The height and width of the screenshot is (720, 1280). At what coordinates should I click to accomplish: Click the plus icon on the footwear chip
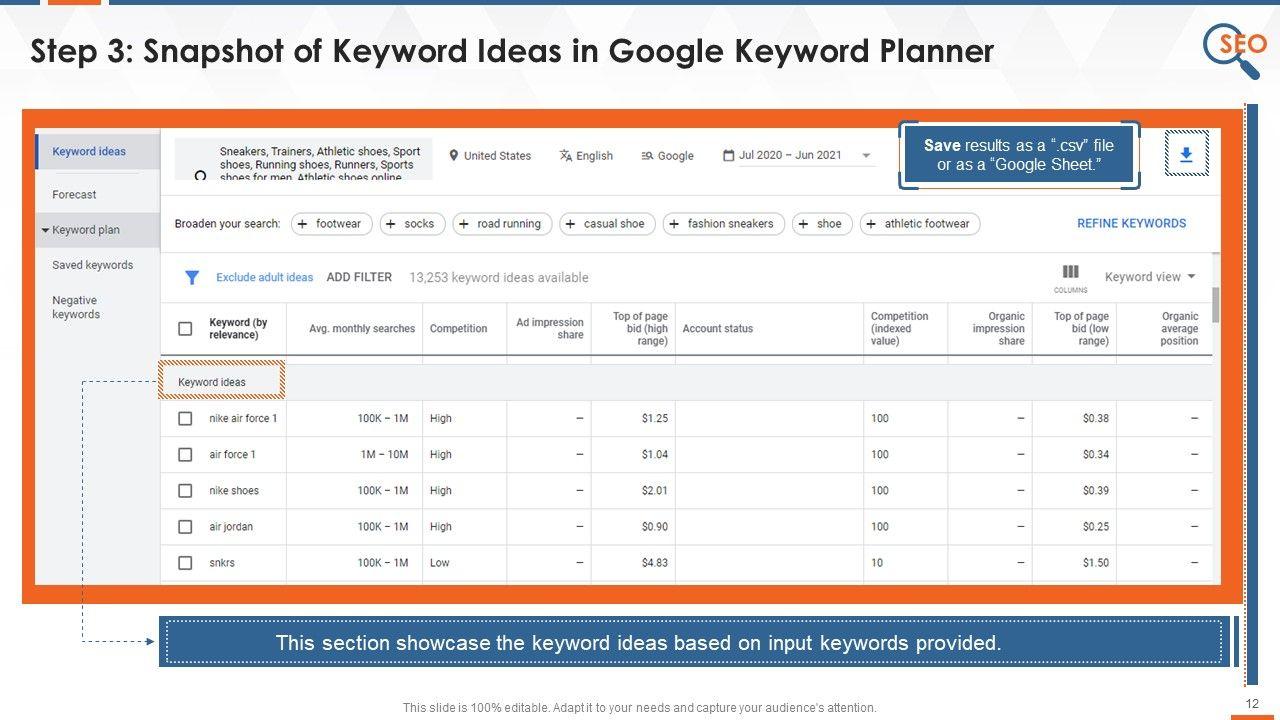pos(304,224)
